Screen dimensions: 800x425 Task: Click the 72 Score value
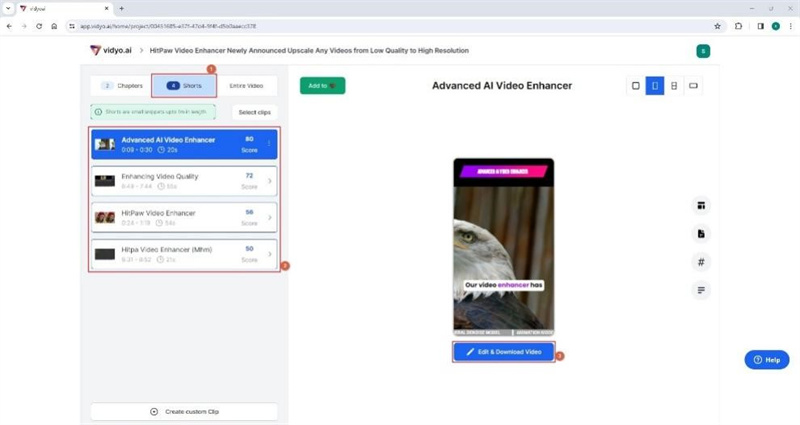pyautogui.click(x=249, y=176)
